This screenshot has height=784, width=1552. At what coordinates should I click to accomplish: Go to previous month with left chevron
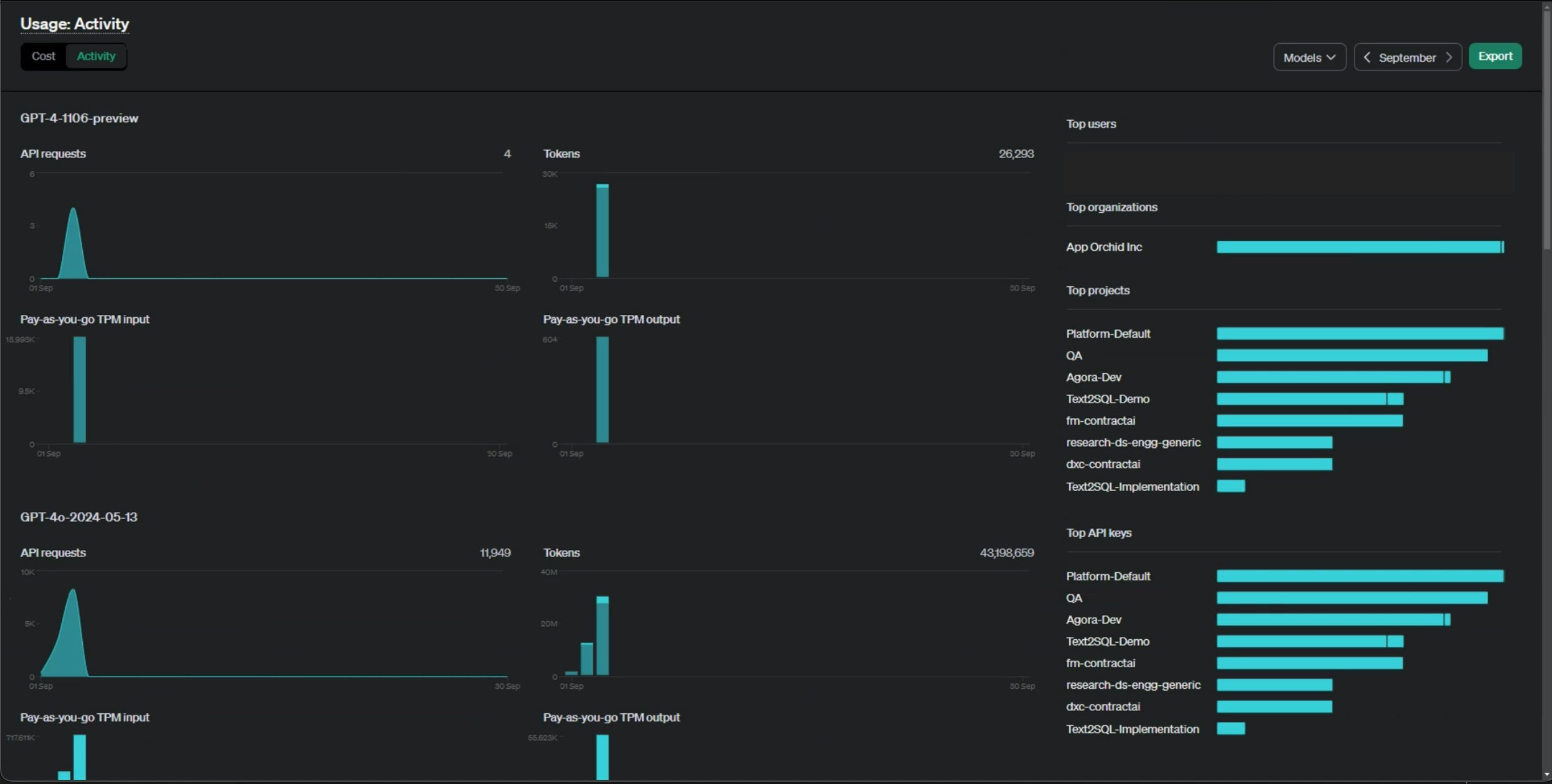pos(1366,57)
